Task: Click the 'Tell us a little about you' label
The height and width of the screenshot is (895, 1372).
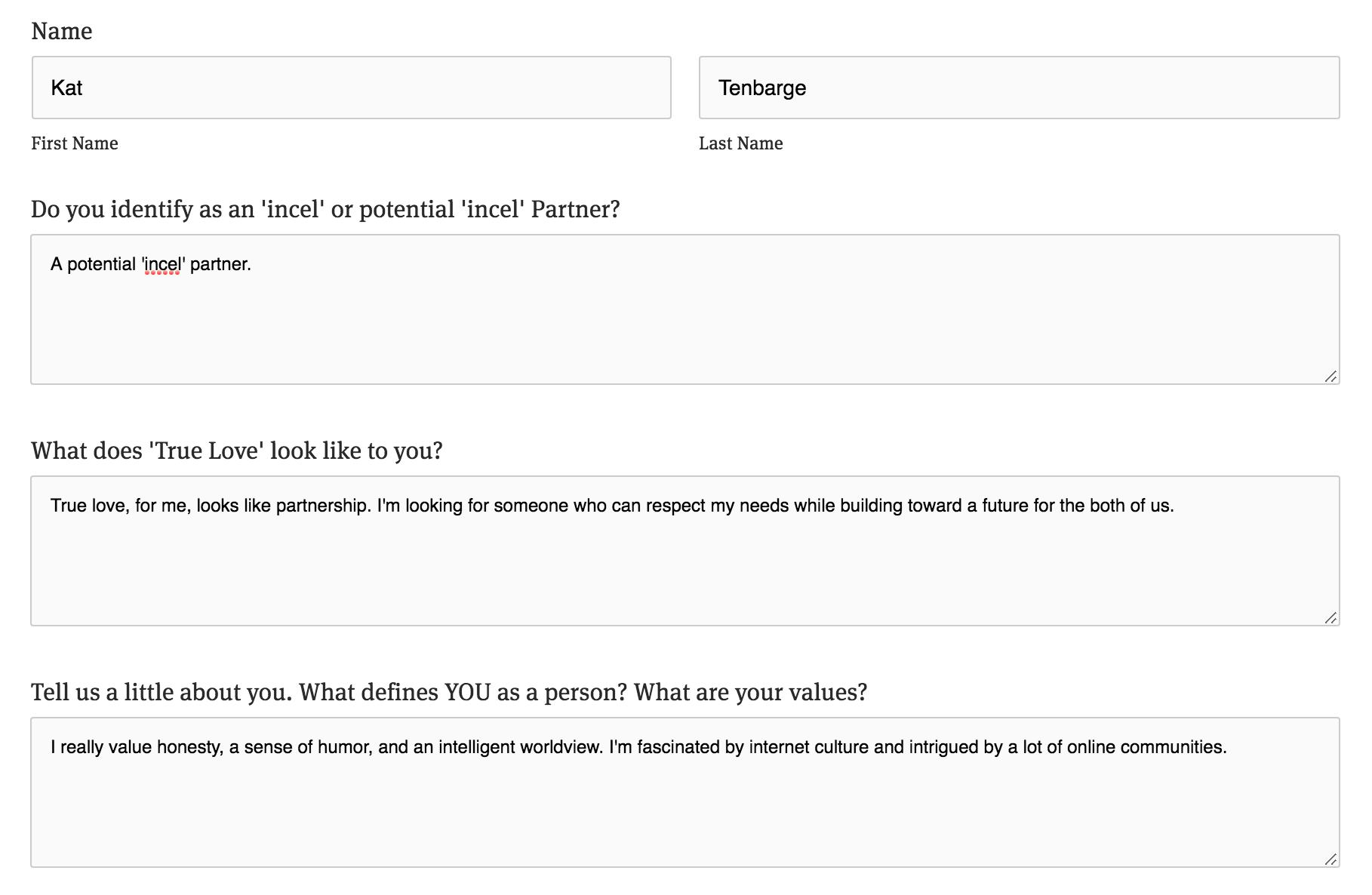Action: pyautogui.click(x=449, y=692)
